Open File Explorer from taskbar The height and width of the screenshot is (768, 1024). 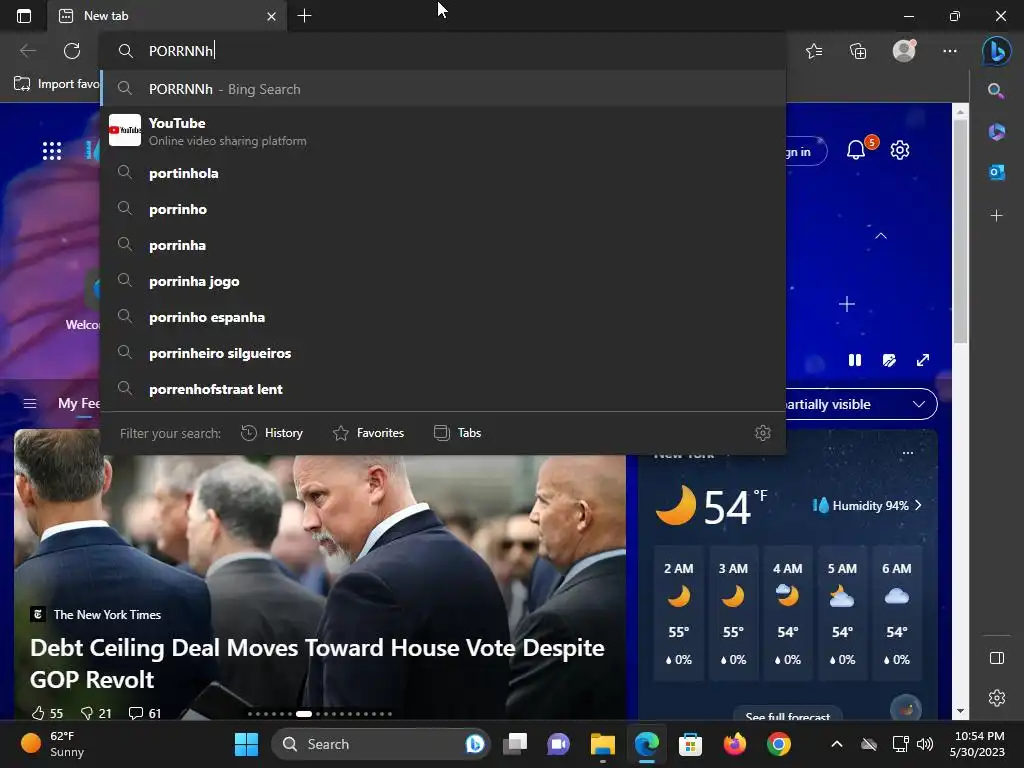tap(602, 744)
